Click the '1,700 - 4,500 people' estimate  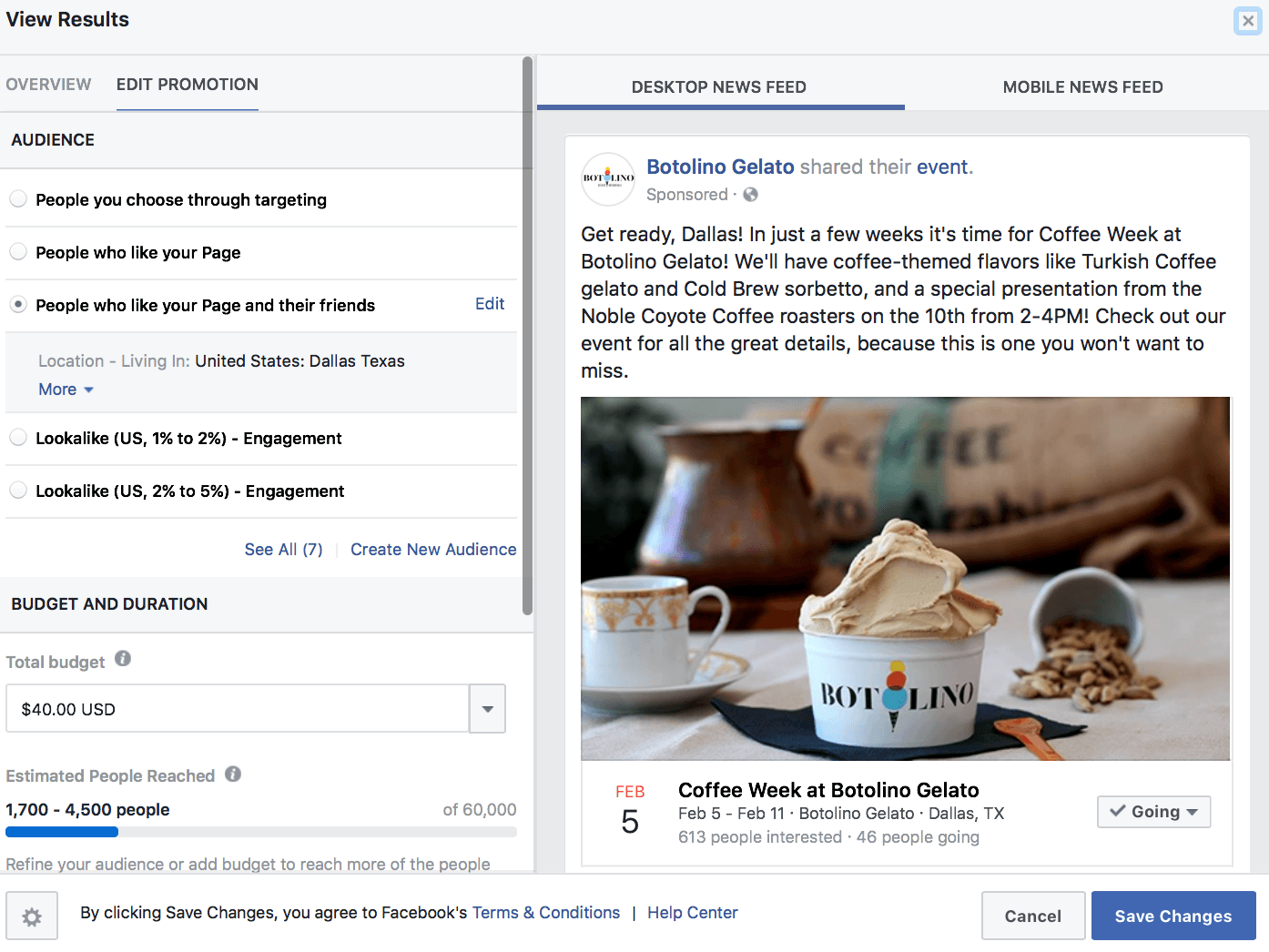(87, 810)
